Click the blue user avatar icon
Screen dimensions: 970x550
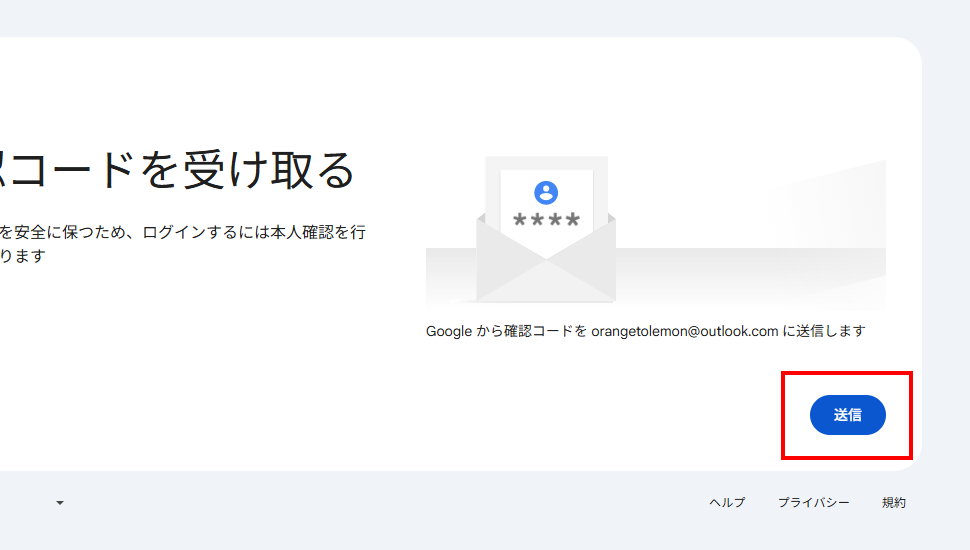click(x=546, y=192)
